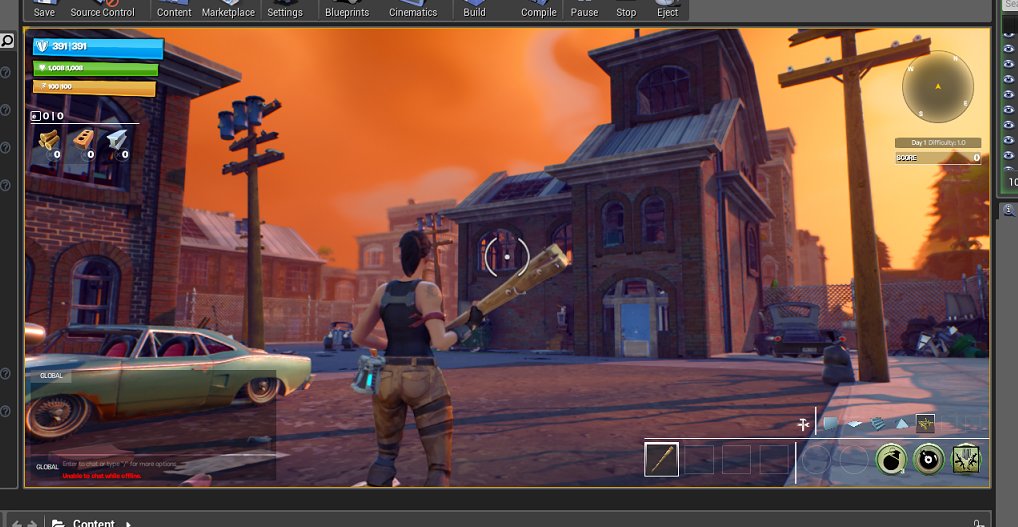Eject from the player controller
The width and height of the screenshot is (1018, 527).
(668, 9)
